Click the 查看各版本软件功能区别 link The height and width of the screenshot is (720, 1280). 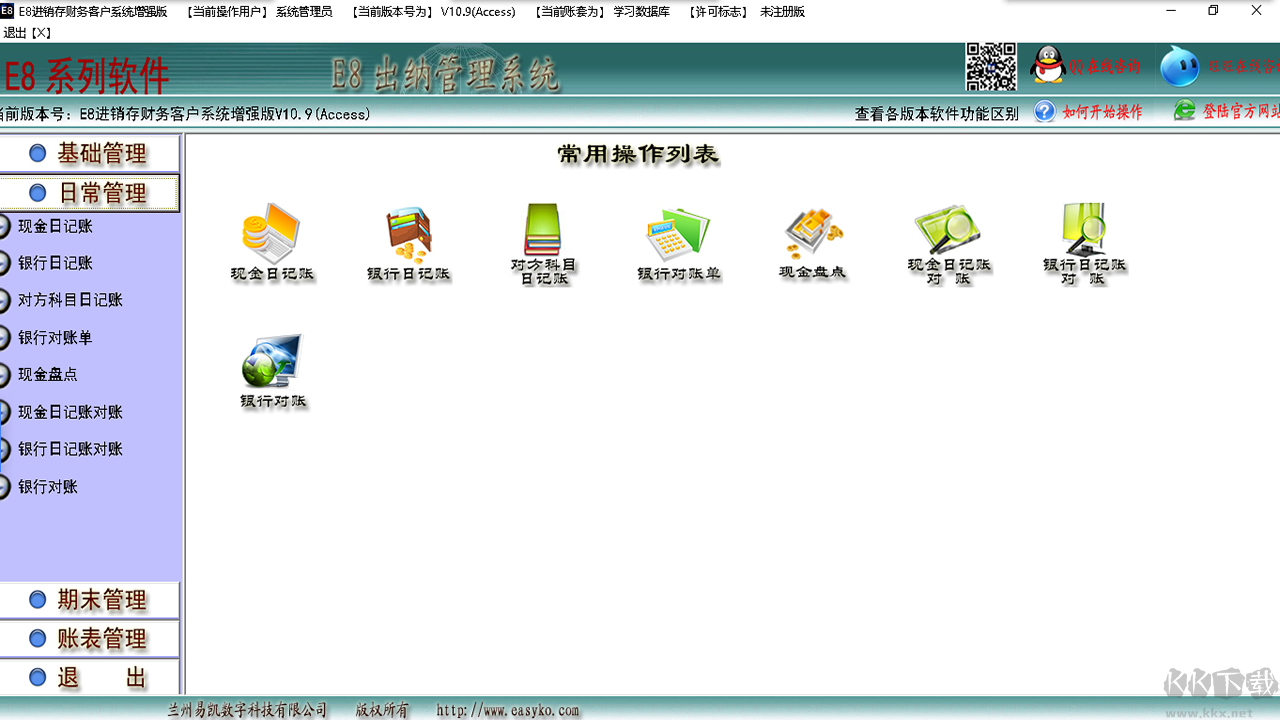(x=936, y=114)
